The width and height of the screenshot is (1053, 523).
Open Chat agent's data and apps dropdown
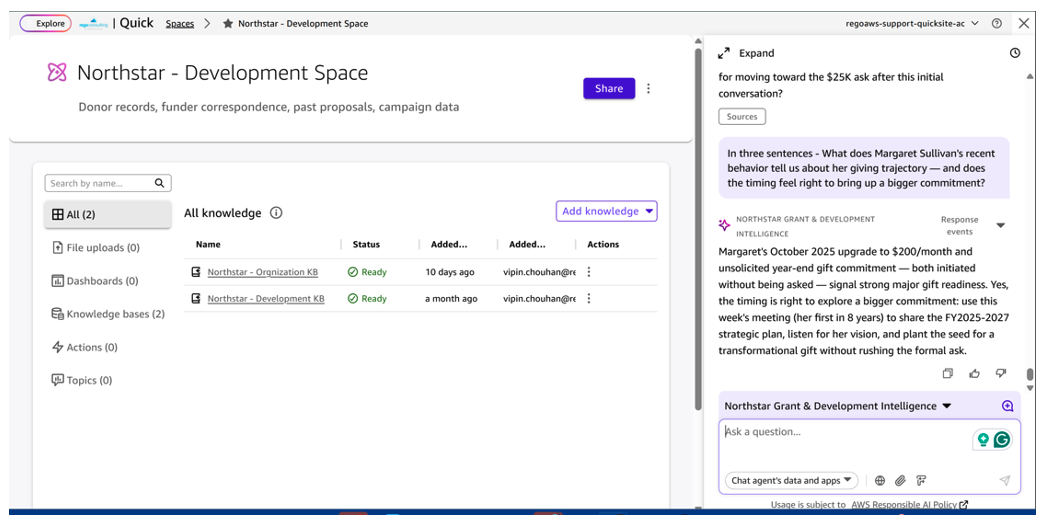(x=792, y=481)
